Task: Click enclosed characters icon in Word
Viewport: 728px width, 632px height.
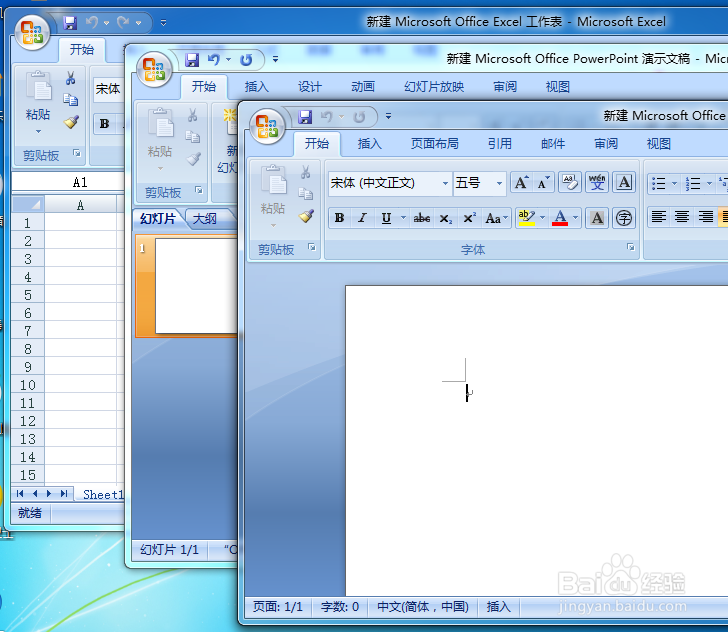Action: tap(624, 218)
